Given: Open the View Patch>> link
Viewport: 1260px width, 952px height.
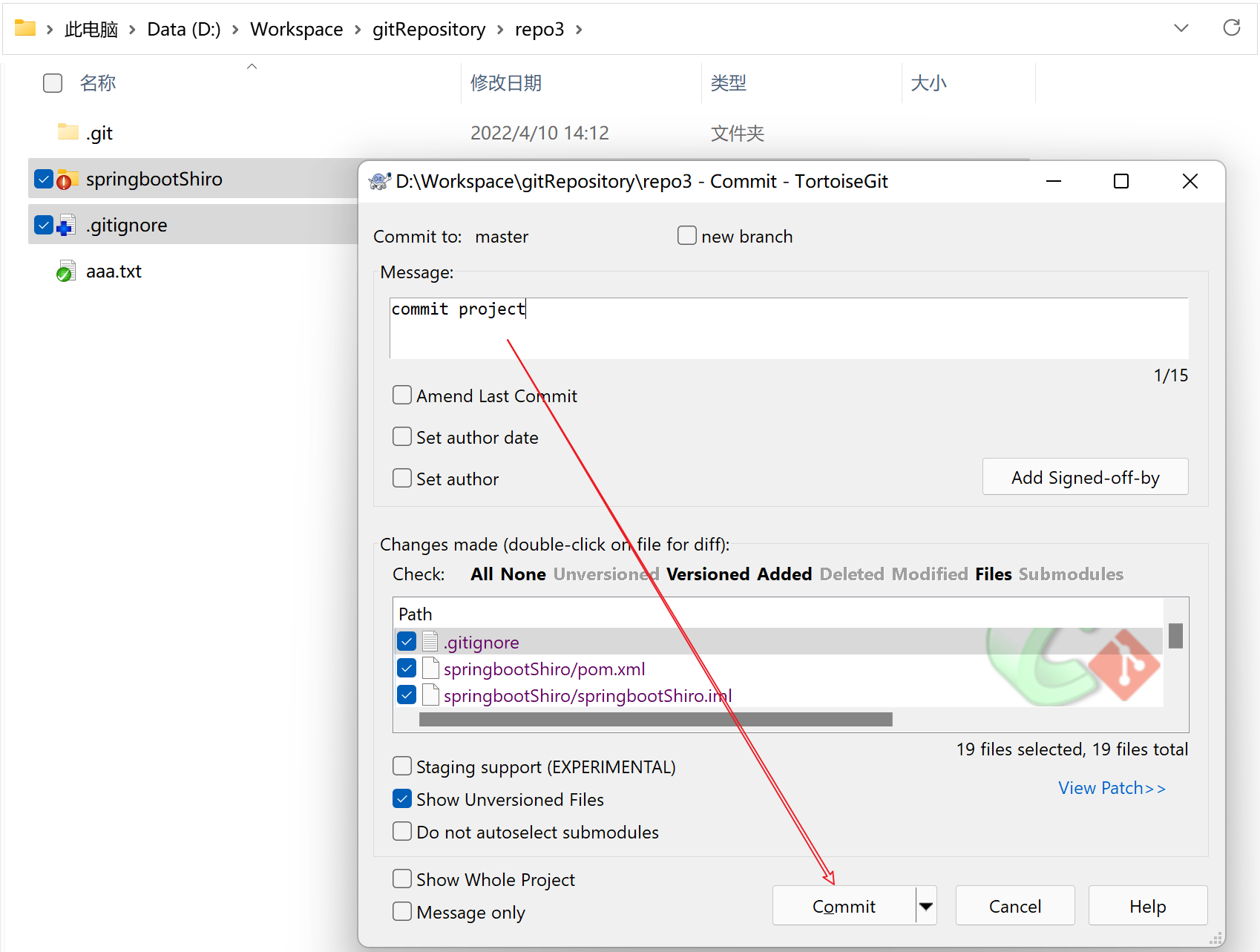Looking at the screenshot, I should point(1111,788).
